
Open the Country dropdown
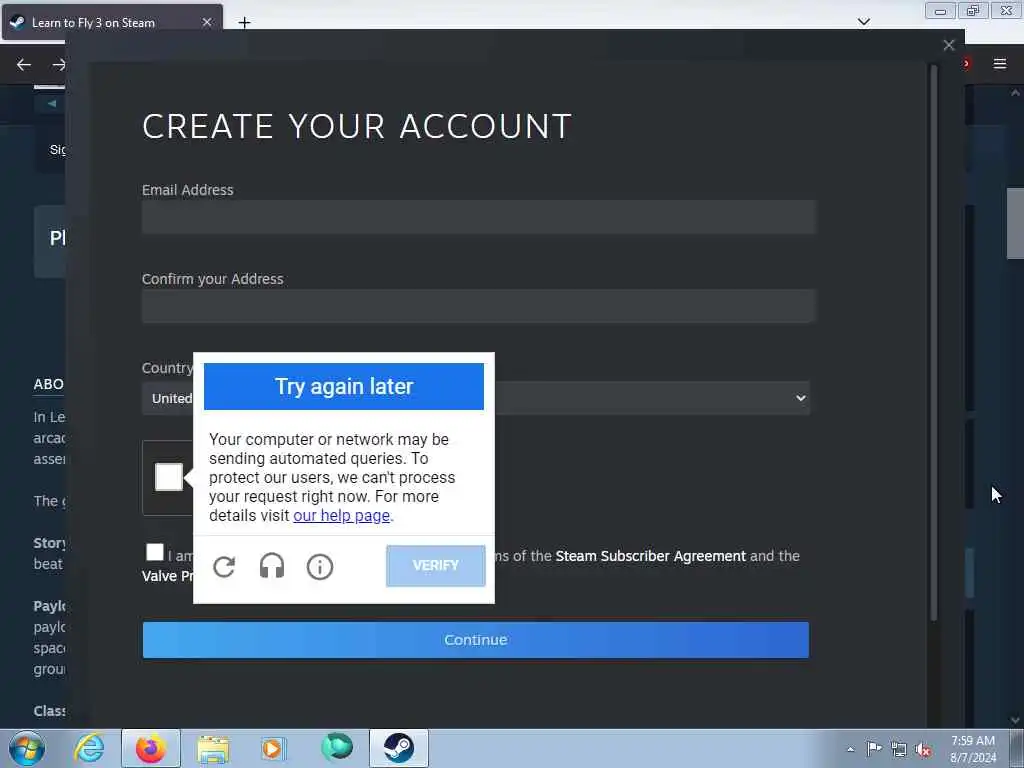[476, 398]
